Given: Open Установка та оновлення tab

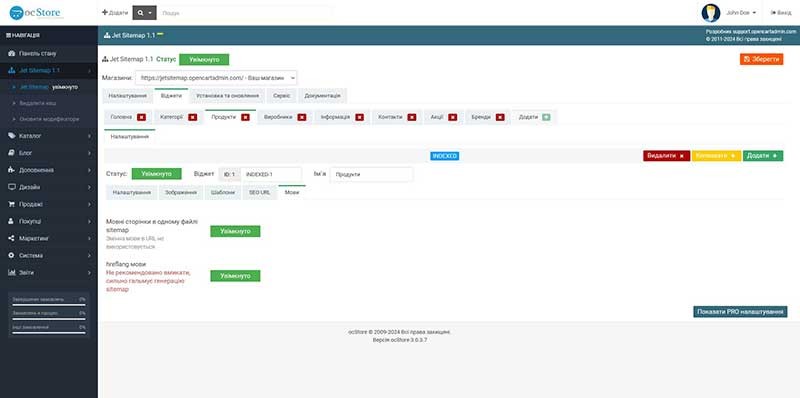Looking at the screenshot, I should [227, 96].
